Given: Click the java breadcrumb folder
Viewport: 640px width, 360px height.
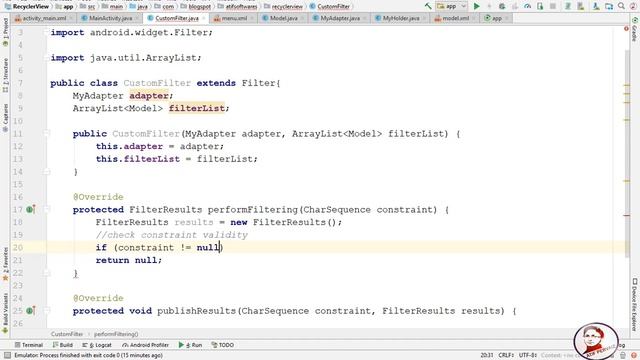Looking at the screenshot, I should click(139, 7).
